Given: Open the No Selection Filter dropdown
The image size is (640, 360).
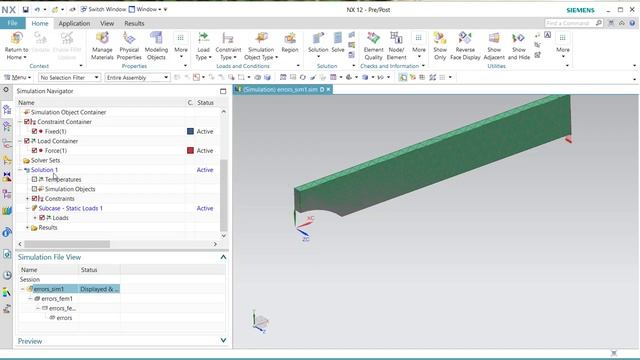Looking at the screenshot, I should pyautogui.click(x=69, y=77).
